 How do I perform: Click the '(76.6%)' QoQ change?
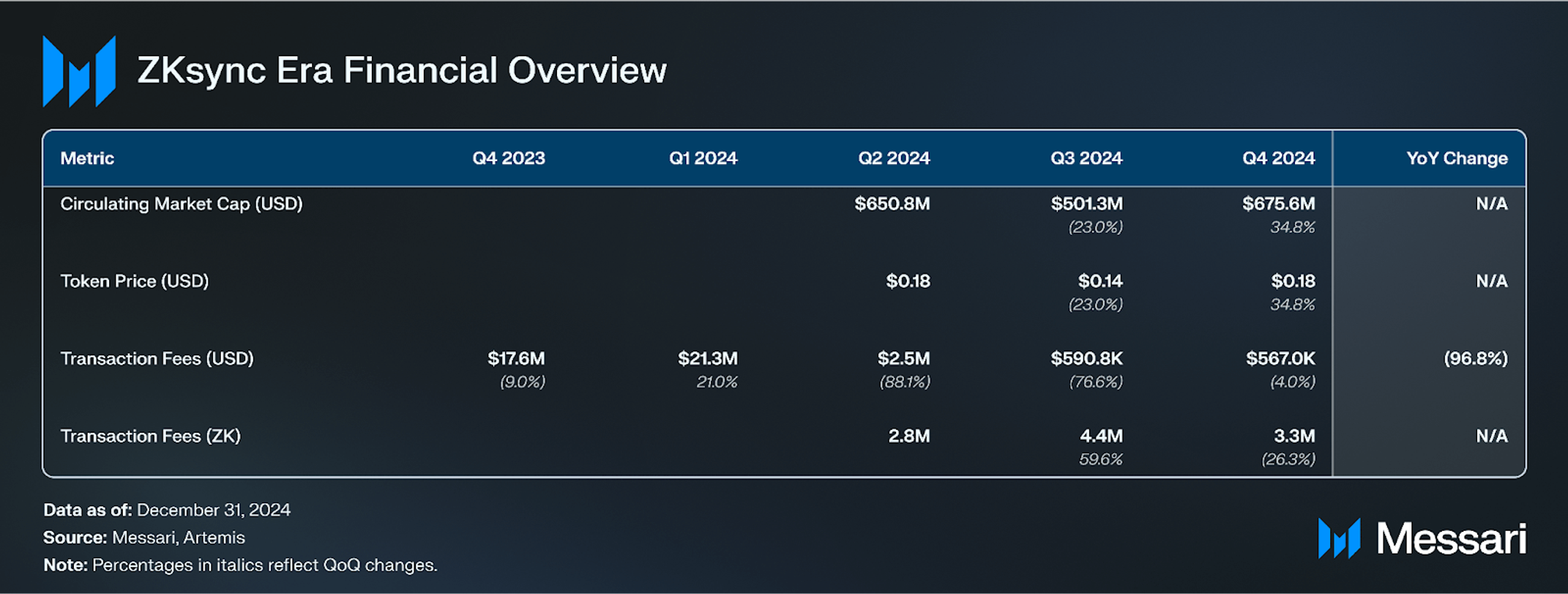(x=1096, y=382)
